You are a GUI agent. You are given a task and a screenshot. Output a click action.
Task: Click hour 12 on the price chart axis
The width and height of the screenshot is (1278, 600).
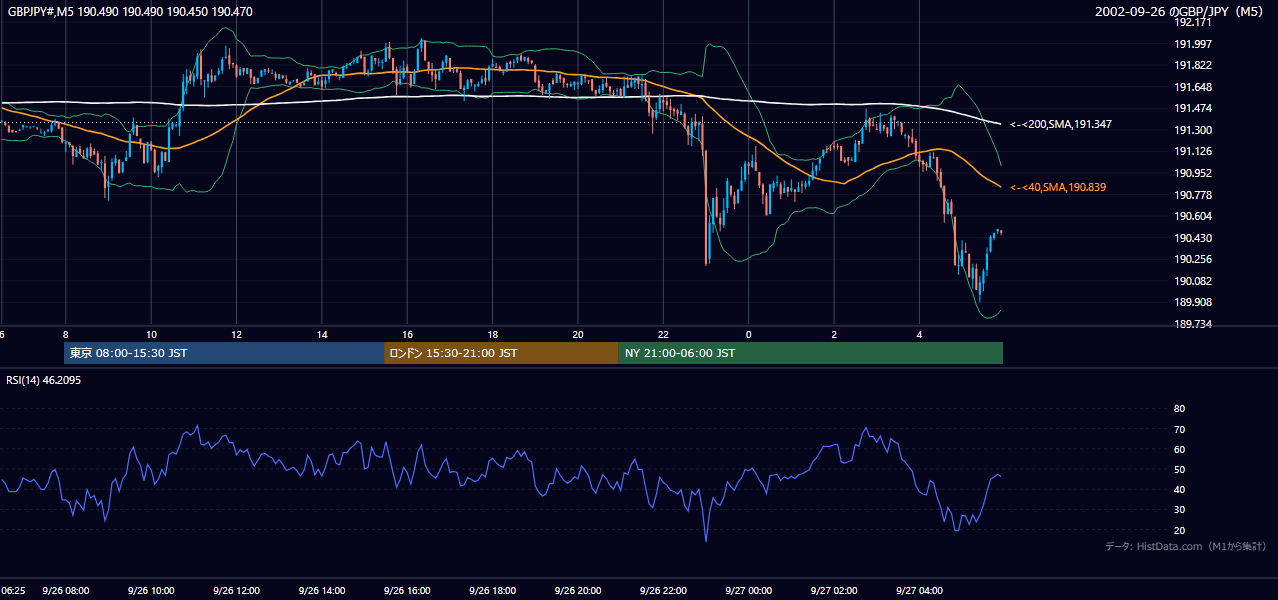tap(237, 334)
